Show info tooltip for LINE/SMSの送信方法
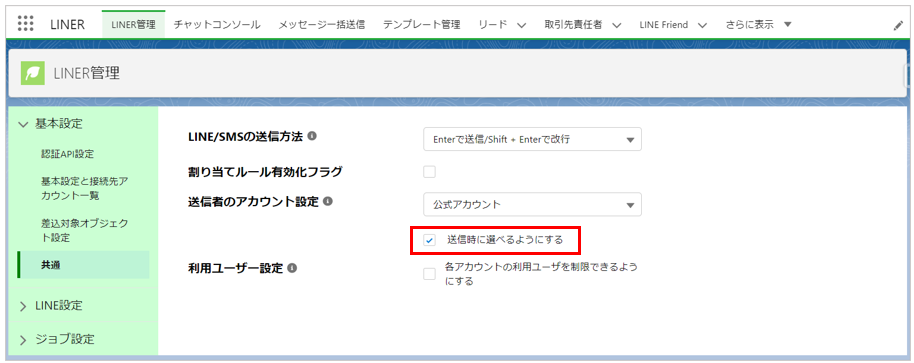 (x=312, y=136)
